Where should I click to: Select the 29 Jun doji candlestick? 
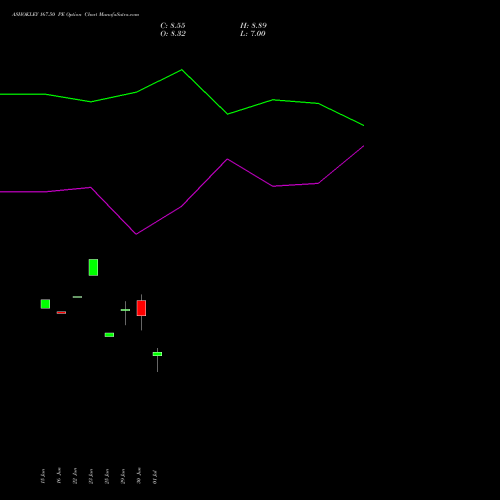[125, 313]
